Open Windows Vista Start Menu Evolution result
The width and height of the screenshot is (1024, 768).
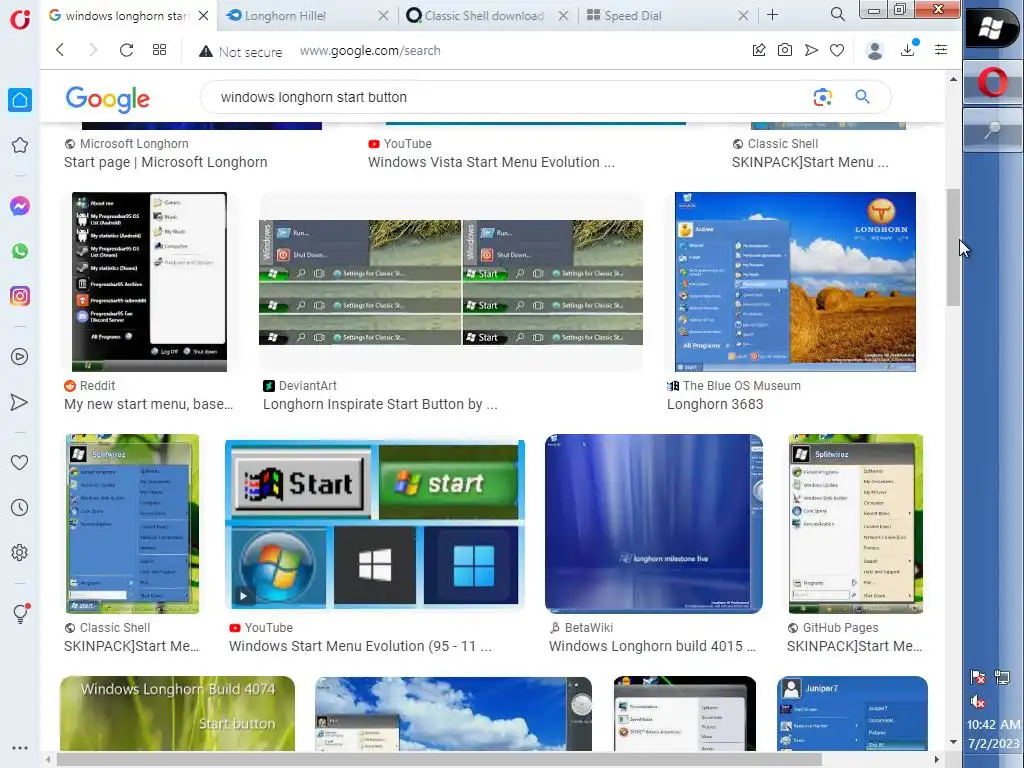tap(491, 162)
